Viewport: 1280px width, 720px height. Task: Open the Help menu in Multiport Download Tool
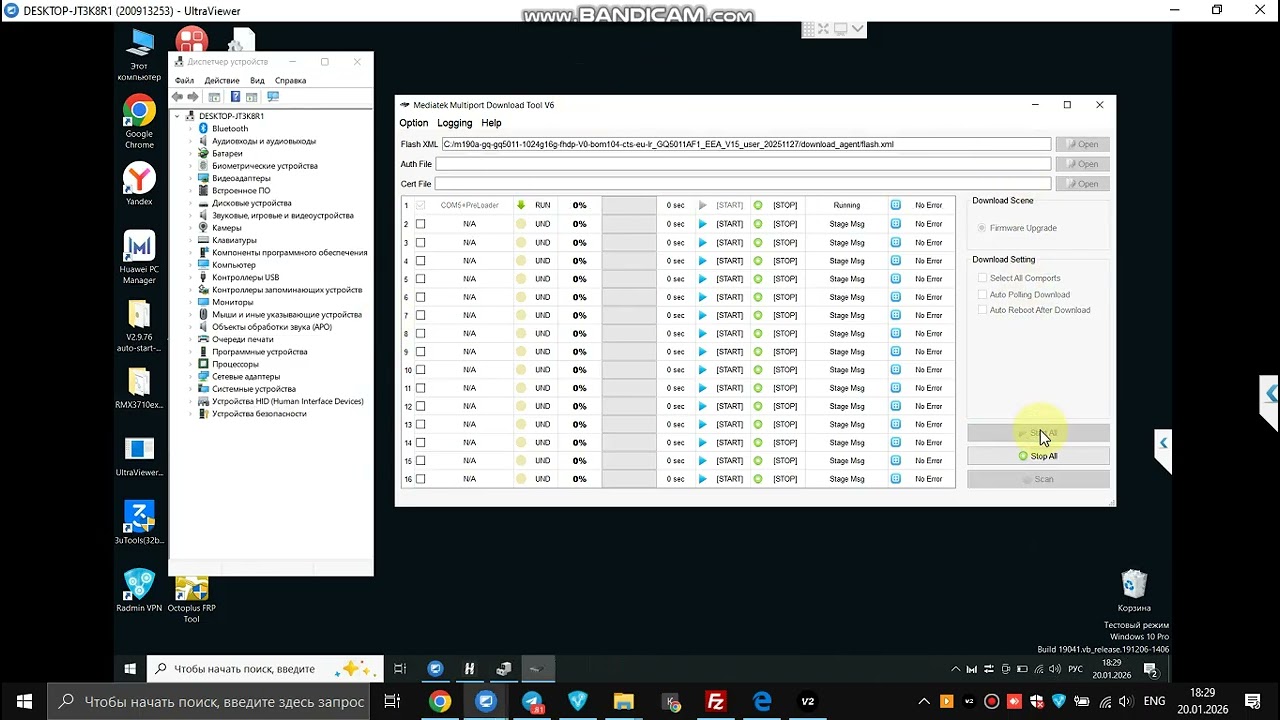point(491,123)
